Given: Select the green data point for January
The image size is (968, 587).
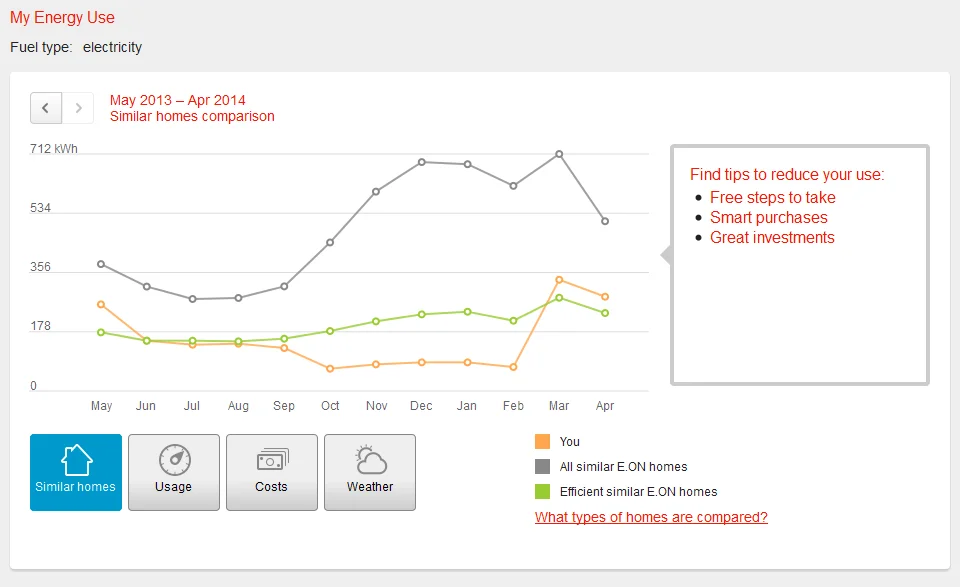Looking at the screenshot, I should (x=467, y=312).
